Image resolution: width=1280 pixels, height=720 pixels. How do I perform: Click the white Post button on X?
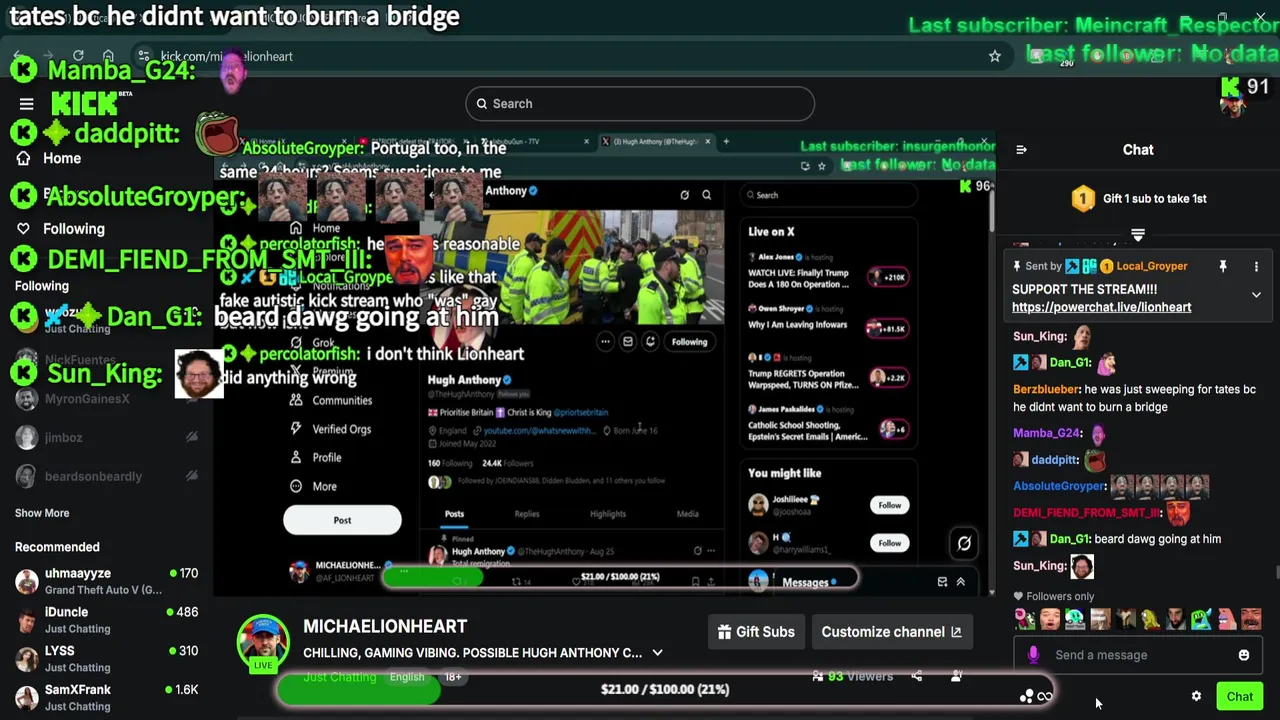(342, 520)
